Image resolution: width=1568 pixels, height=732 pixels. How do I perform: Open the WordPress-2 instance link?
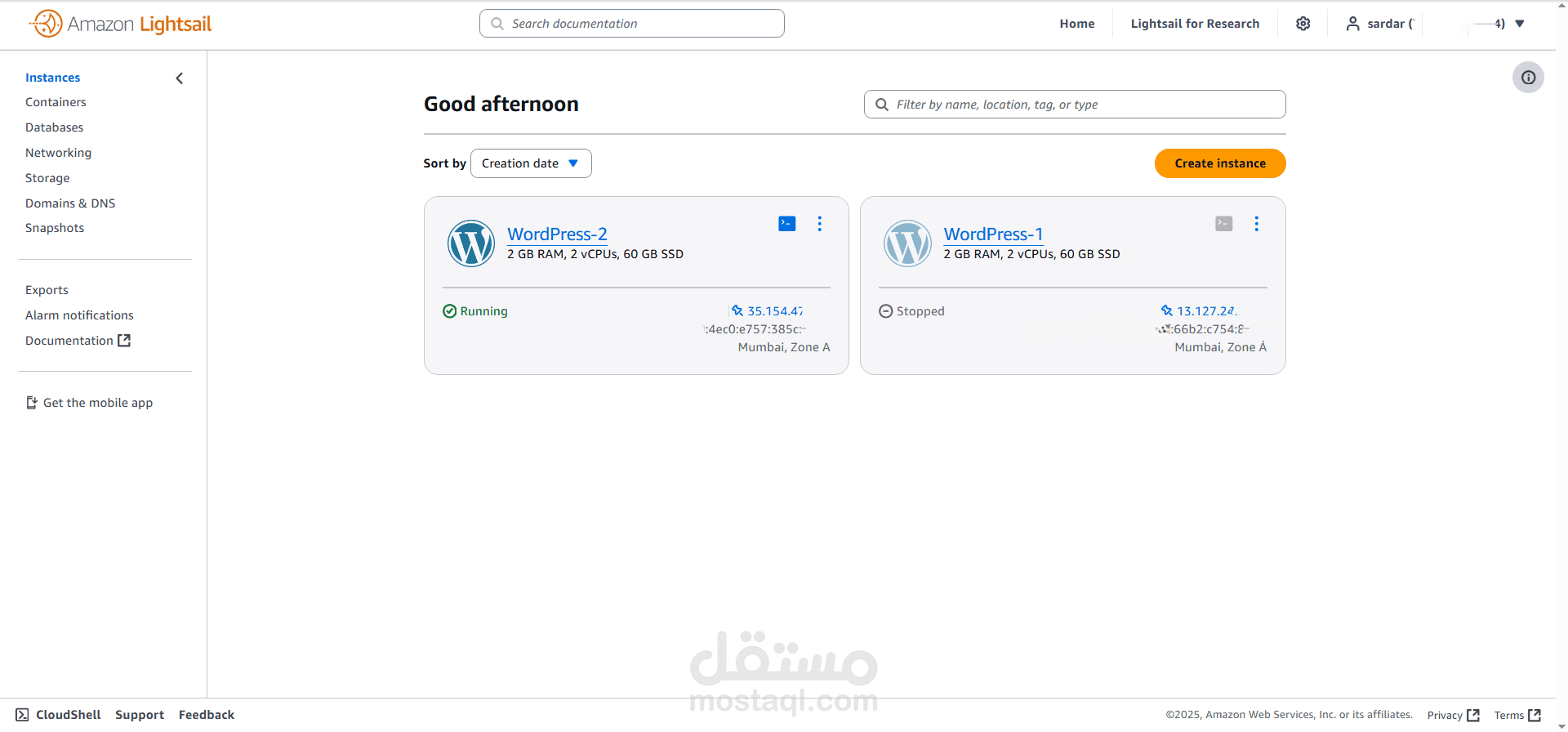(558, 234)
